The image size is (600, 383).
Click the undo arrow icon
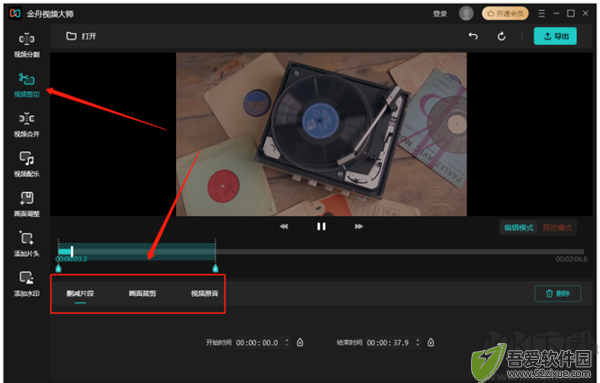pyautogui.click(x=473, y=36)
